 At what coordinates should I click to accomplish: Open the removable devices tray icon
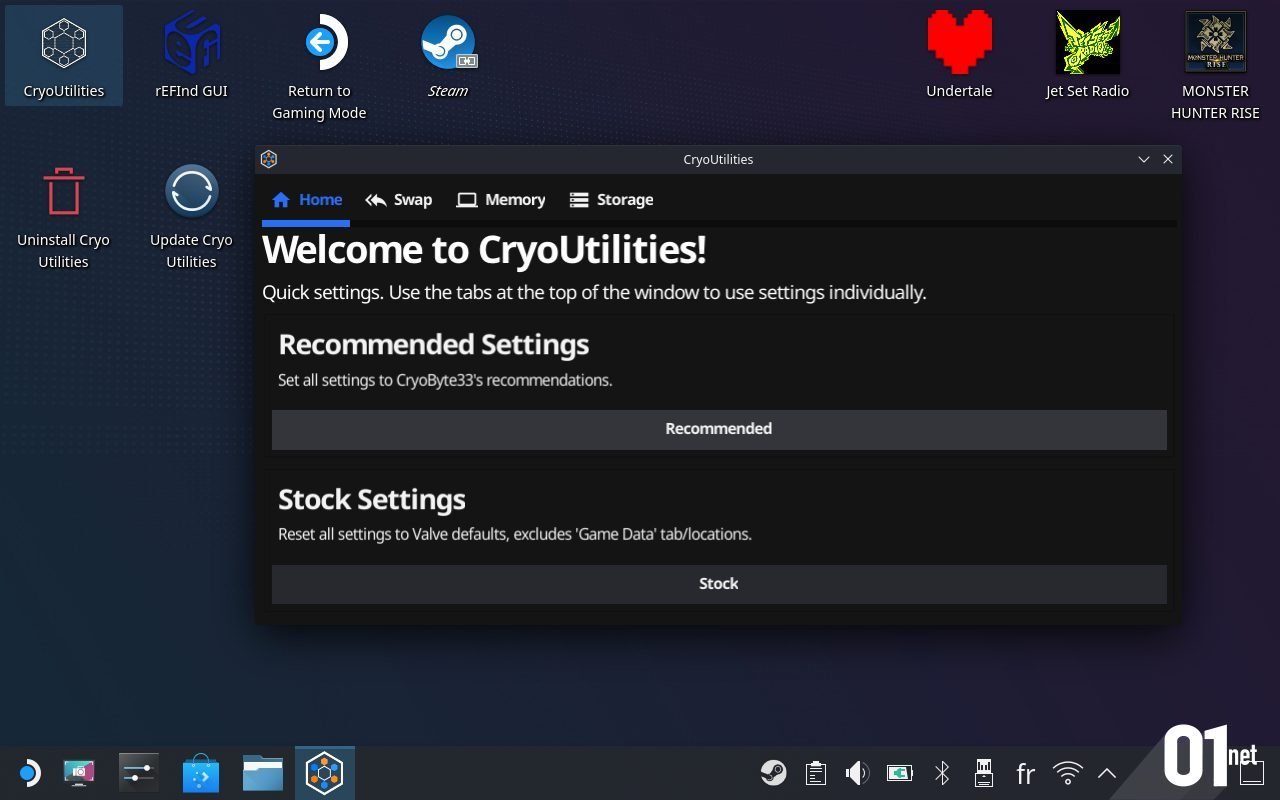point(984,773)
